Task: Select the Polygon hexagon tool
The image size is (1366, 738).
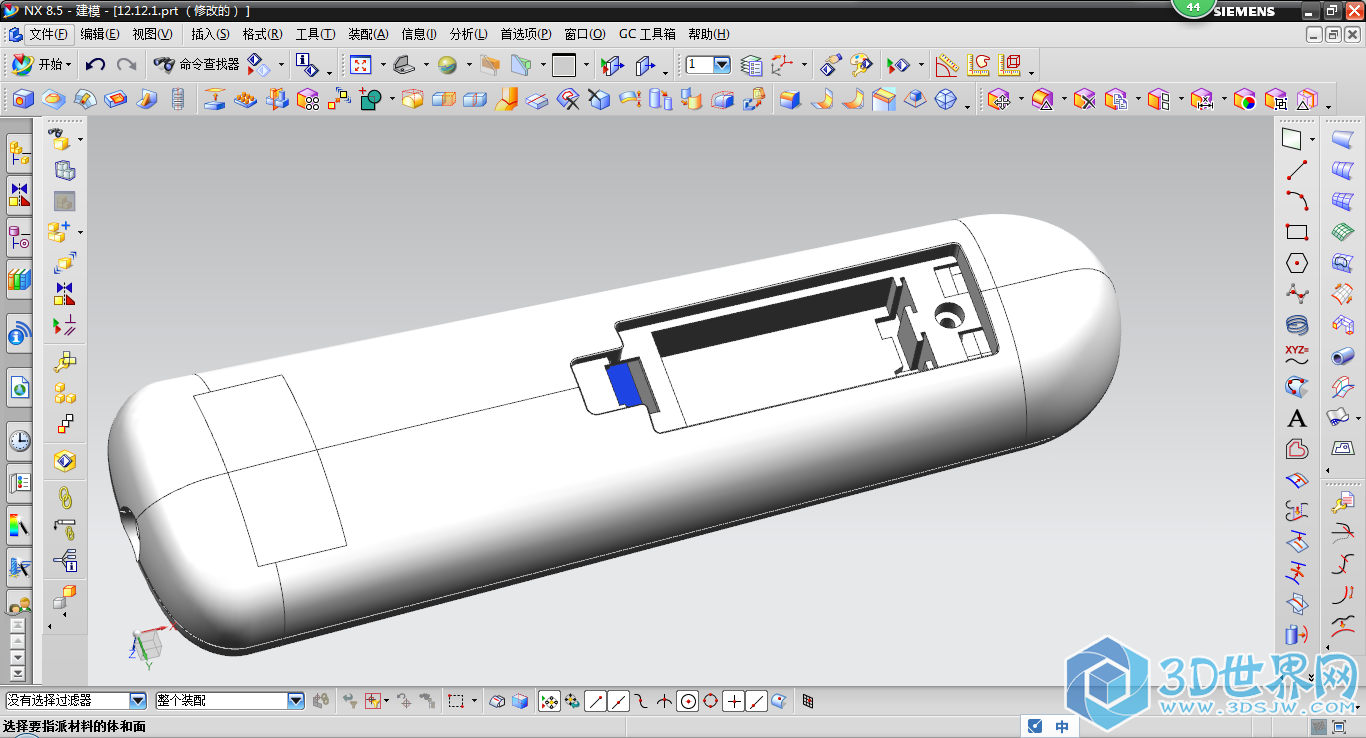Action: coord(1297,263)
